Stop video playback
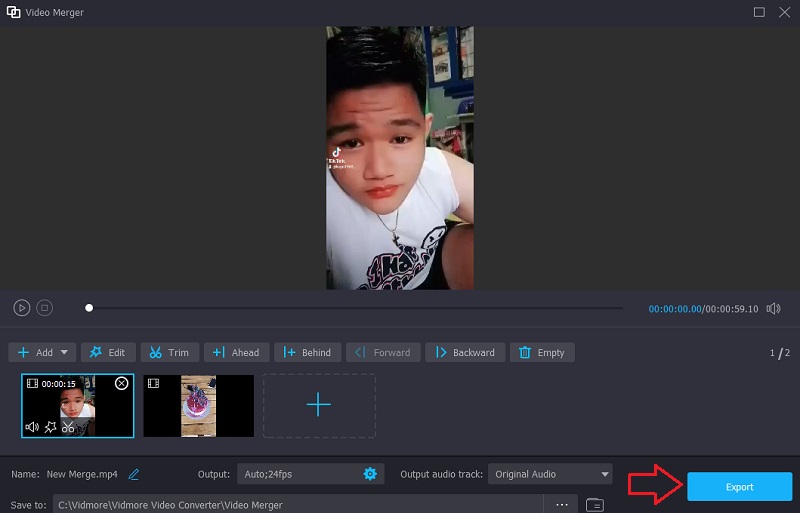This screenshot has width=800, height=513. click(44, 308)
